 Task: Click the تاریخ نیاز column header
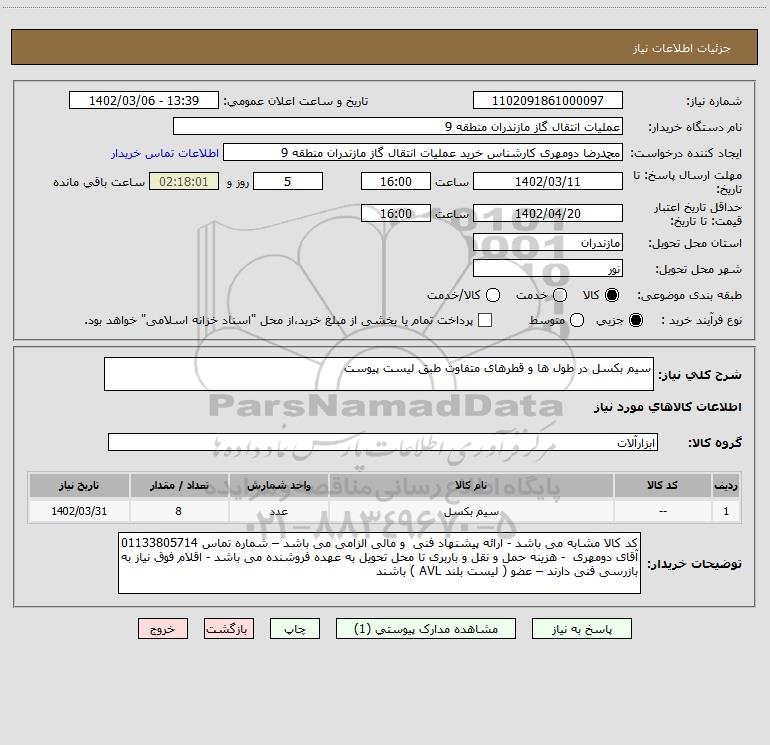79,485
